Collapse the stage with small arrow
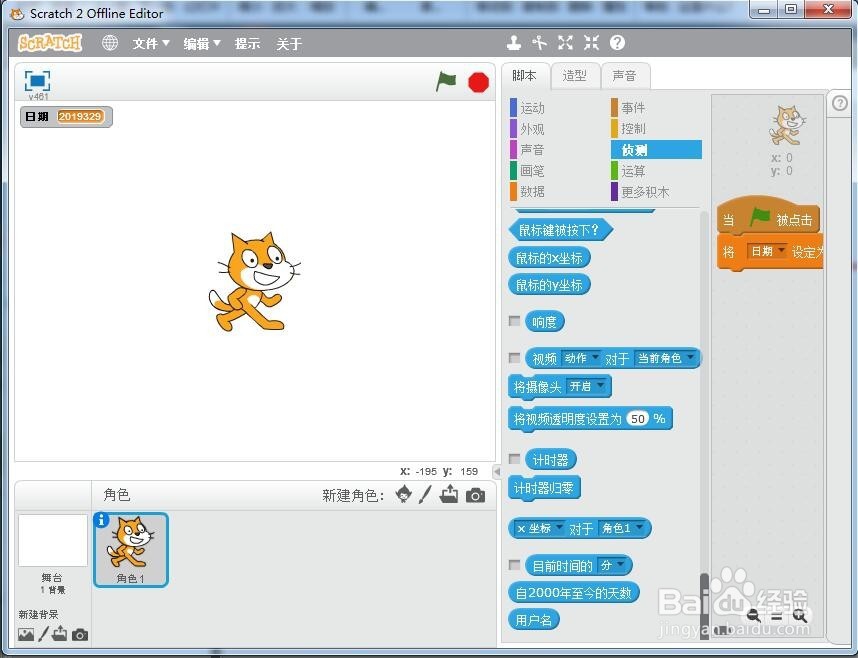Screen dimensions: 858x658 coord(497,471)
